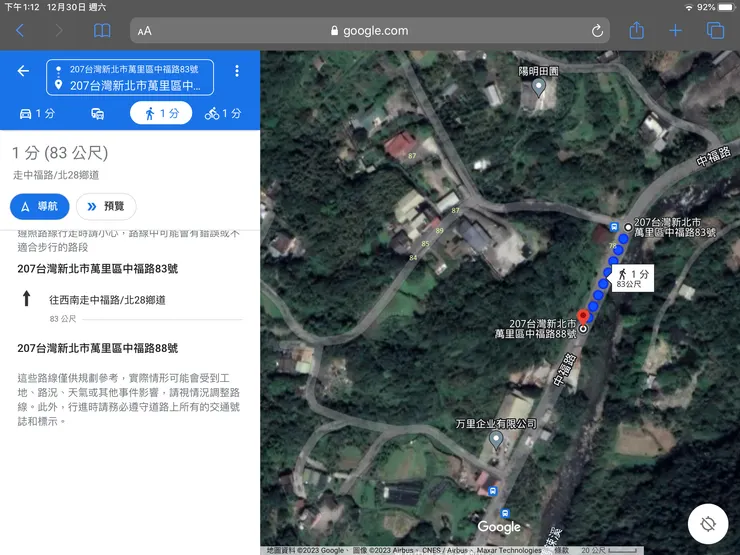Image resolution: width=740 pixels, height=555 pixels.
Task: Open the three-dot options menu in the Maps header
Action: point(237,71)
